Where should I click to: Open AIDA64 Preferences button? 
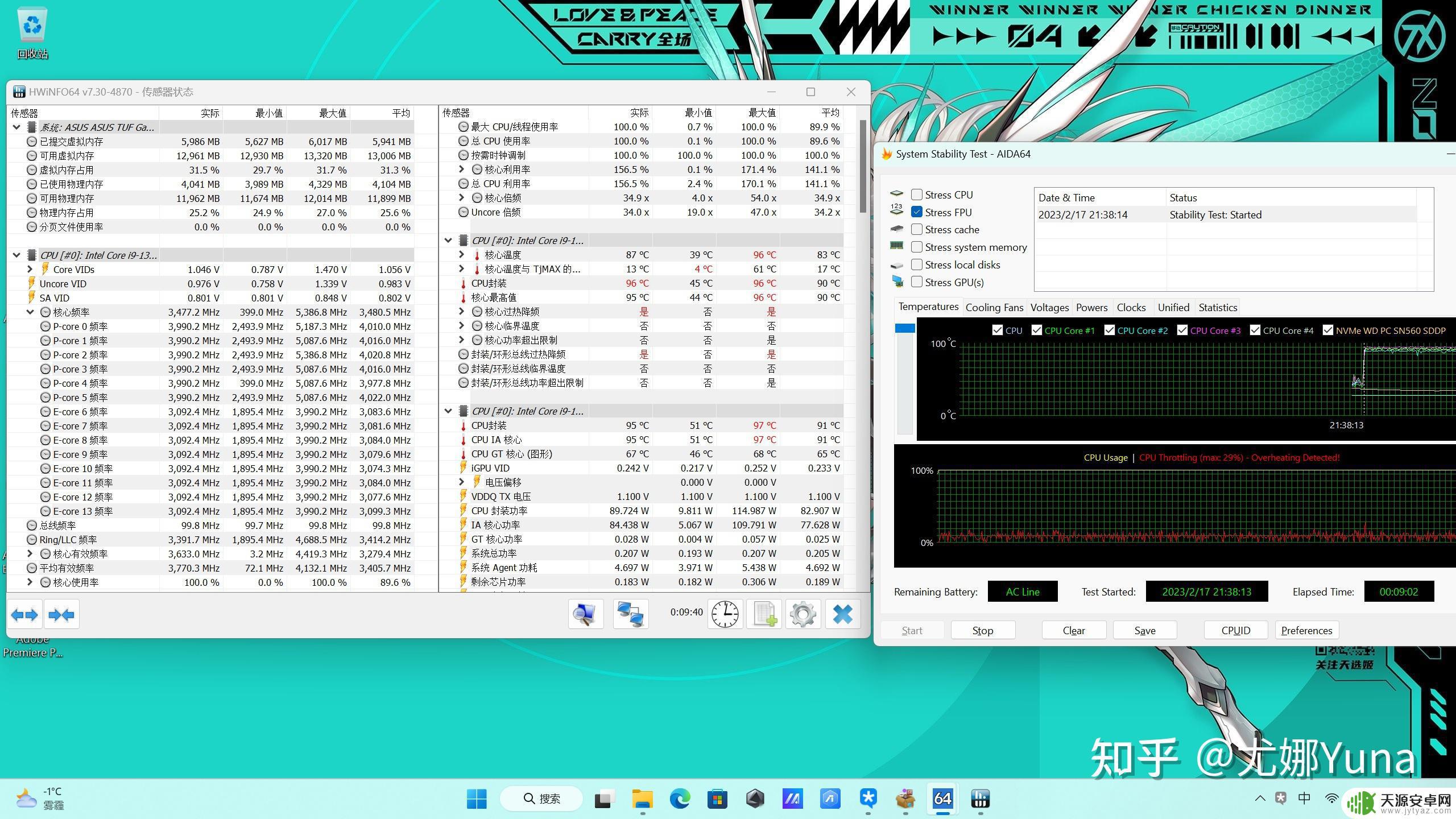pyautogui.click(x=1306, y=630)
